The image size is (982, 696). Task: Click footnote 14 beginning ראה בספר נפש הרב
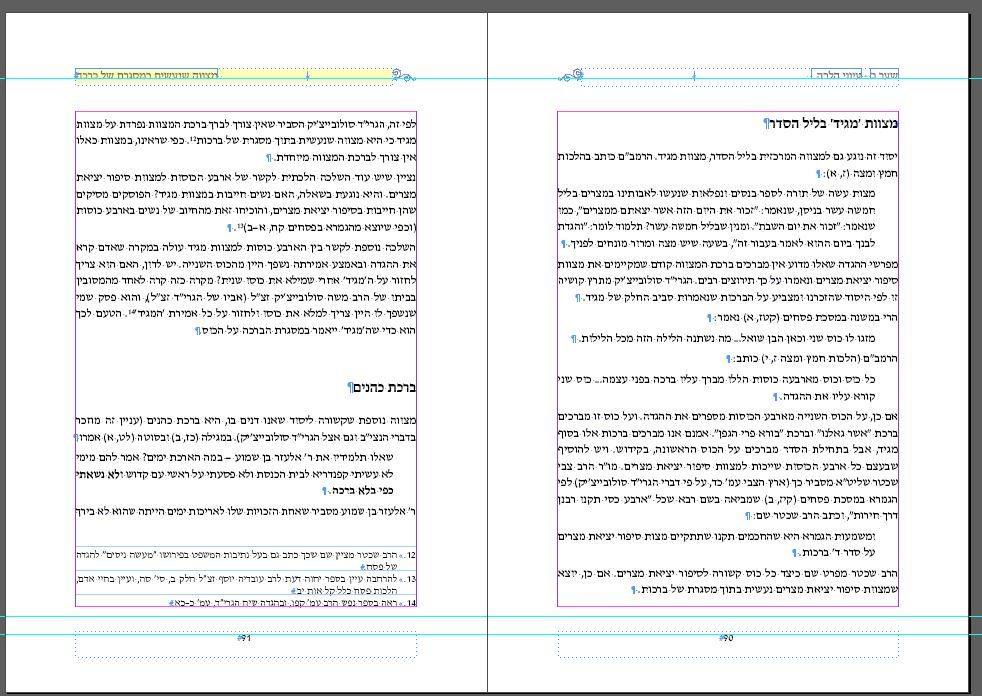click(293, 603)
